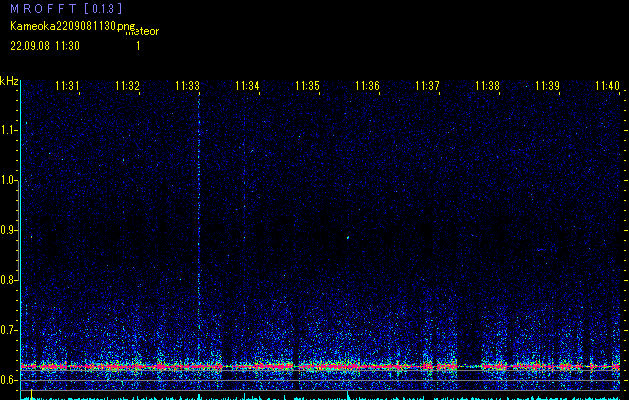The width and height of the screenshot is (629, 400).
Task: Click the 0.6 frequency axis label
Action: (x=8, y=380)
